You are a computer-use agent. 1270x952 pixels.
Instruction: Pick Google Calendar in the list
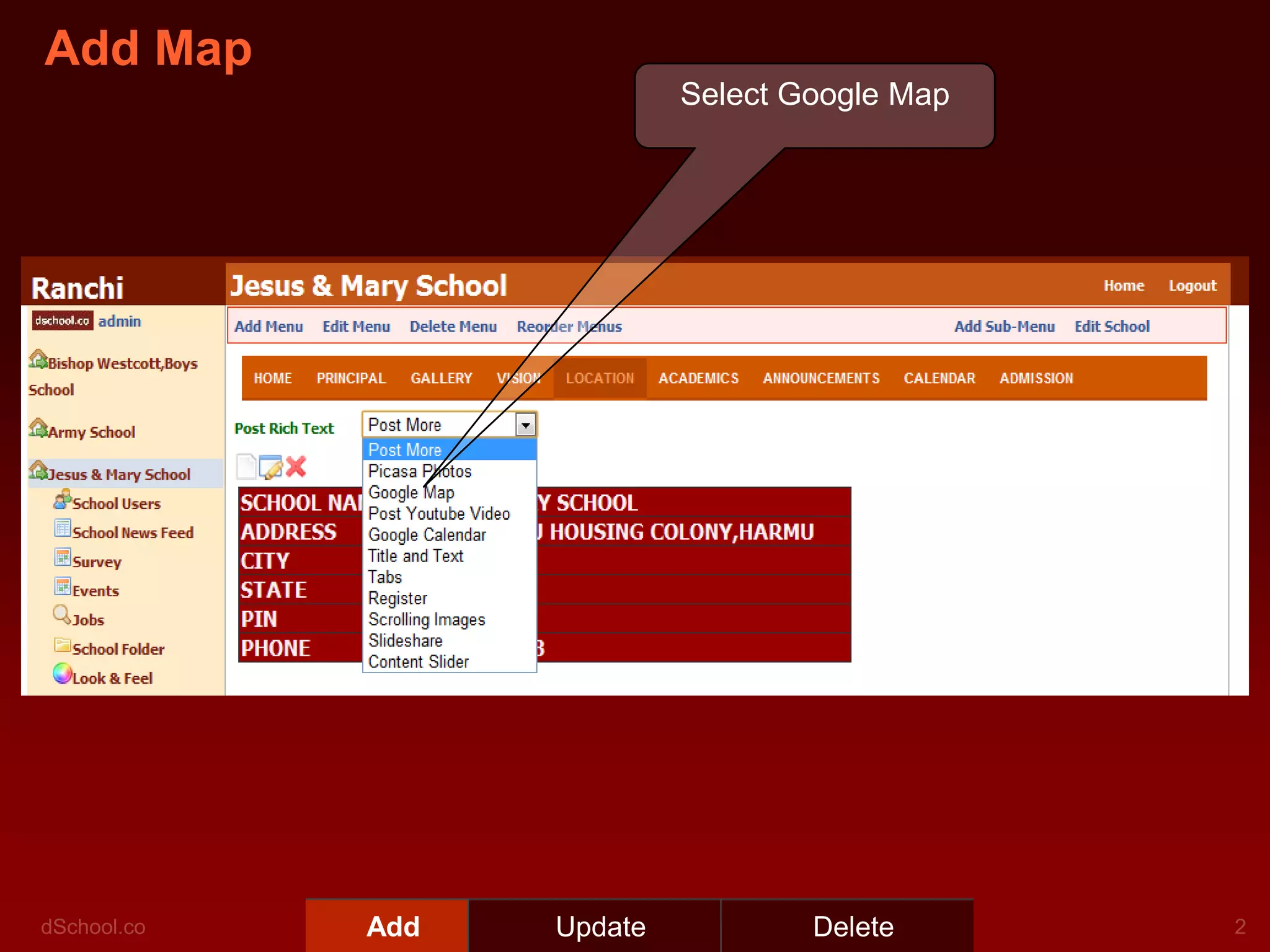[427, 535]
